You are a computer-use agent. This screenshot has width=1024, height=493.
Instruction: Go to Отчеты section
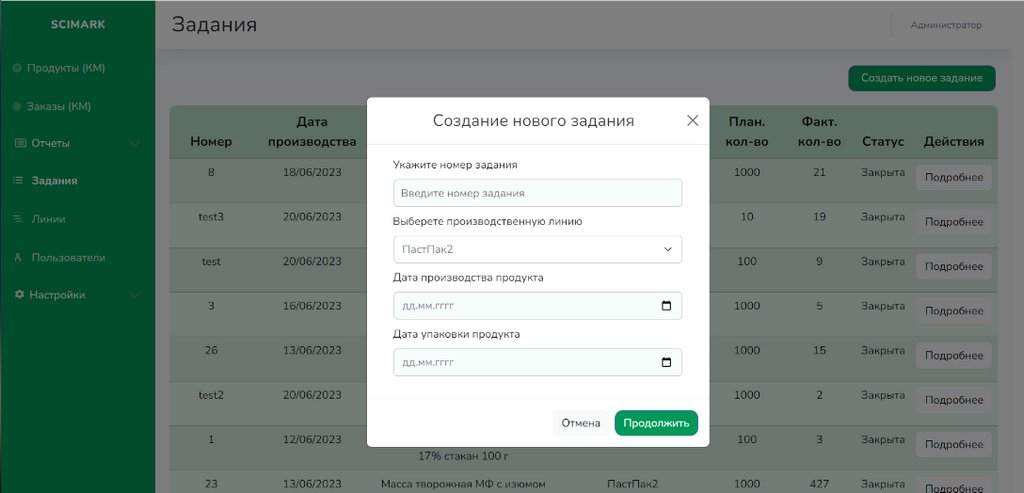50,143
